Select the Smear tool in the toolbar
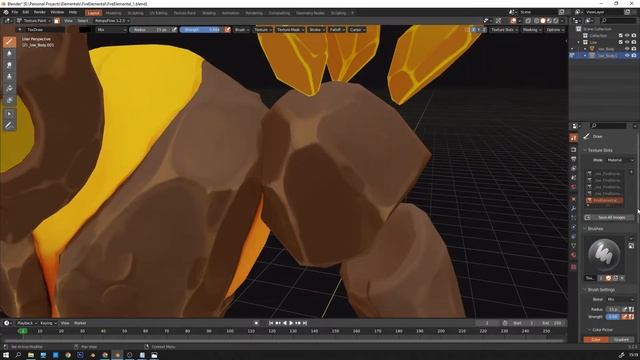The height and width of the screenshot is (360, 640). [x=9, y=65]
